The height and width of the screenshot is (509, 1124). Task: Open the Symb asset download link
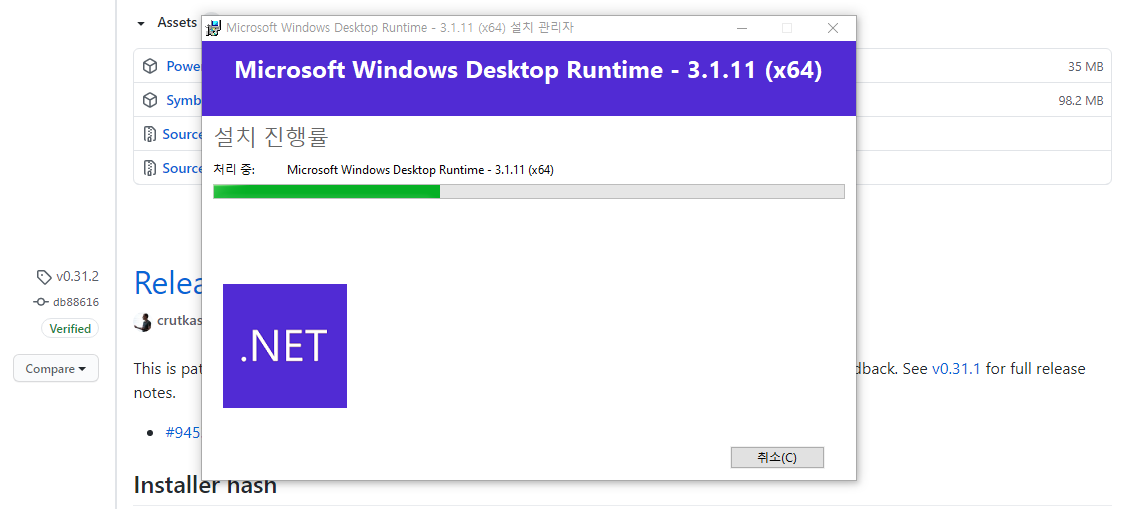[184, 100]
